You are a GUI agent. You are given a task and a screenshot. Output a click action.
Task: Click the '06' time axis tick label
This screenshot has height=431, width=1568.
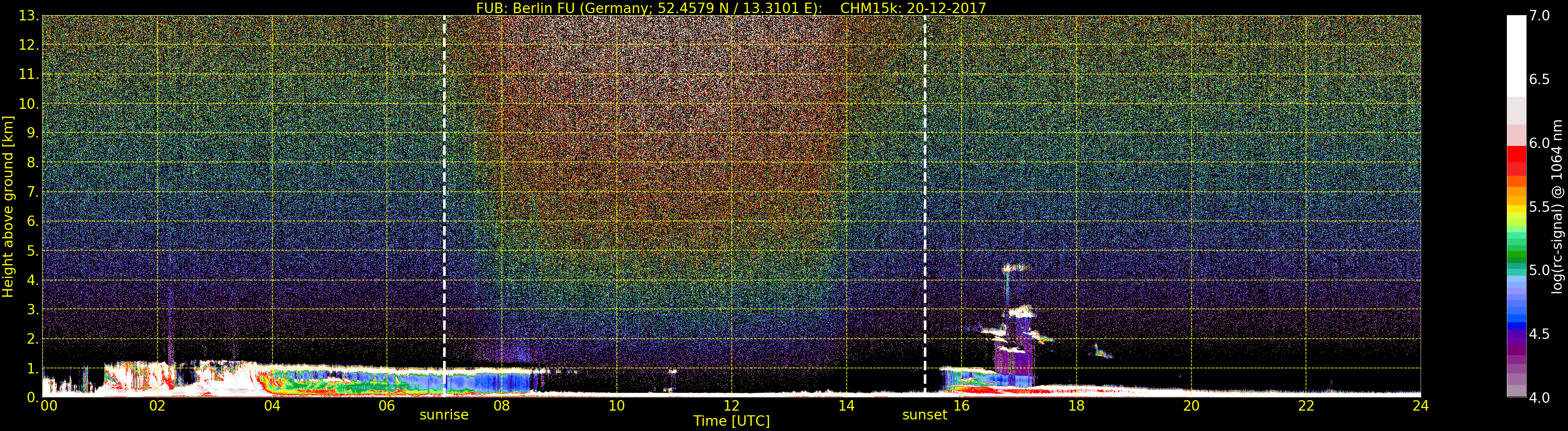pyautogui.click(x=387, y=406)
